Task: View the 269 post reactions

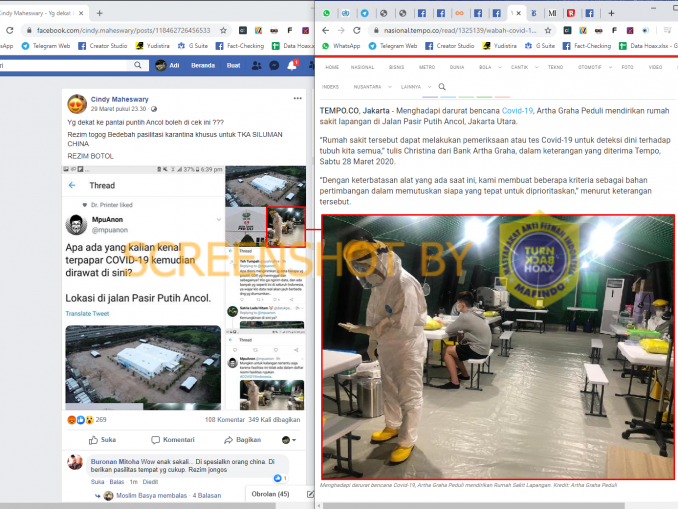Action: pos(87,419)
